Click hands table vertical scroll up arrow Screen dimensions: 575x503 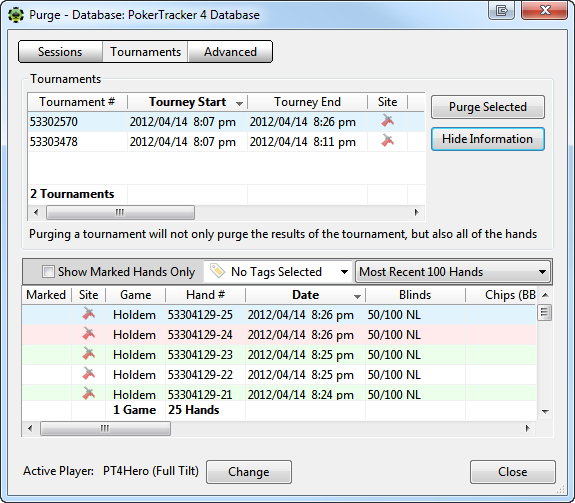(545, 295)
